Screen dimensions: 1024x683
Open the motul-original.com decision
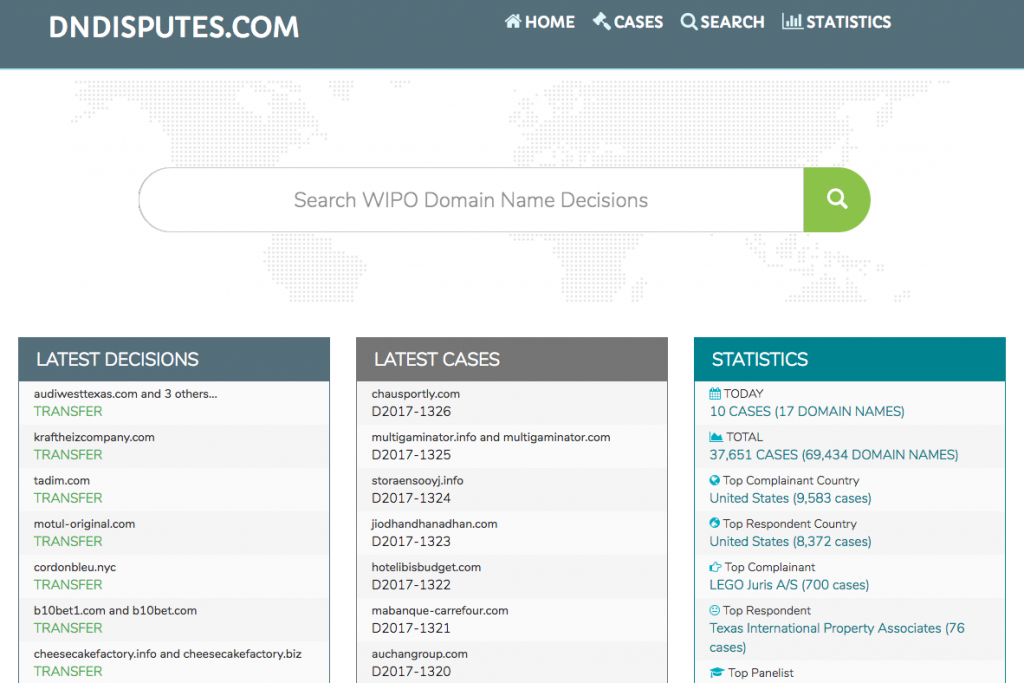84,524
